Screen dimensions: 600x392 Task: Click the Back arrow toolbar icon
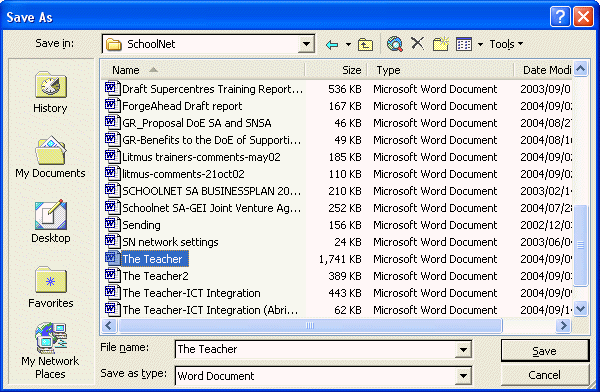coord(332,45)
